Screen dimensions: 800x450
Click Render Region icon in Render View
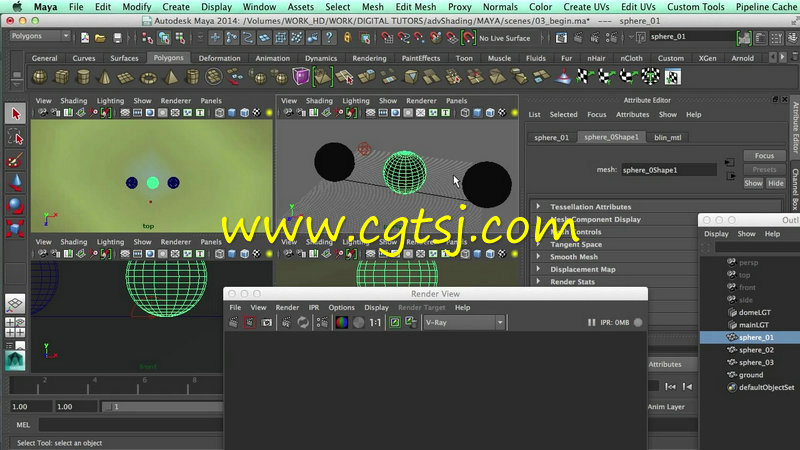(249, 322)
